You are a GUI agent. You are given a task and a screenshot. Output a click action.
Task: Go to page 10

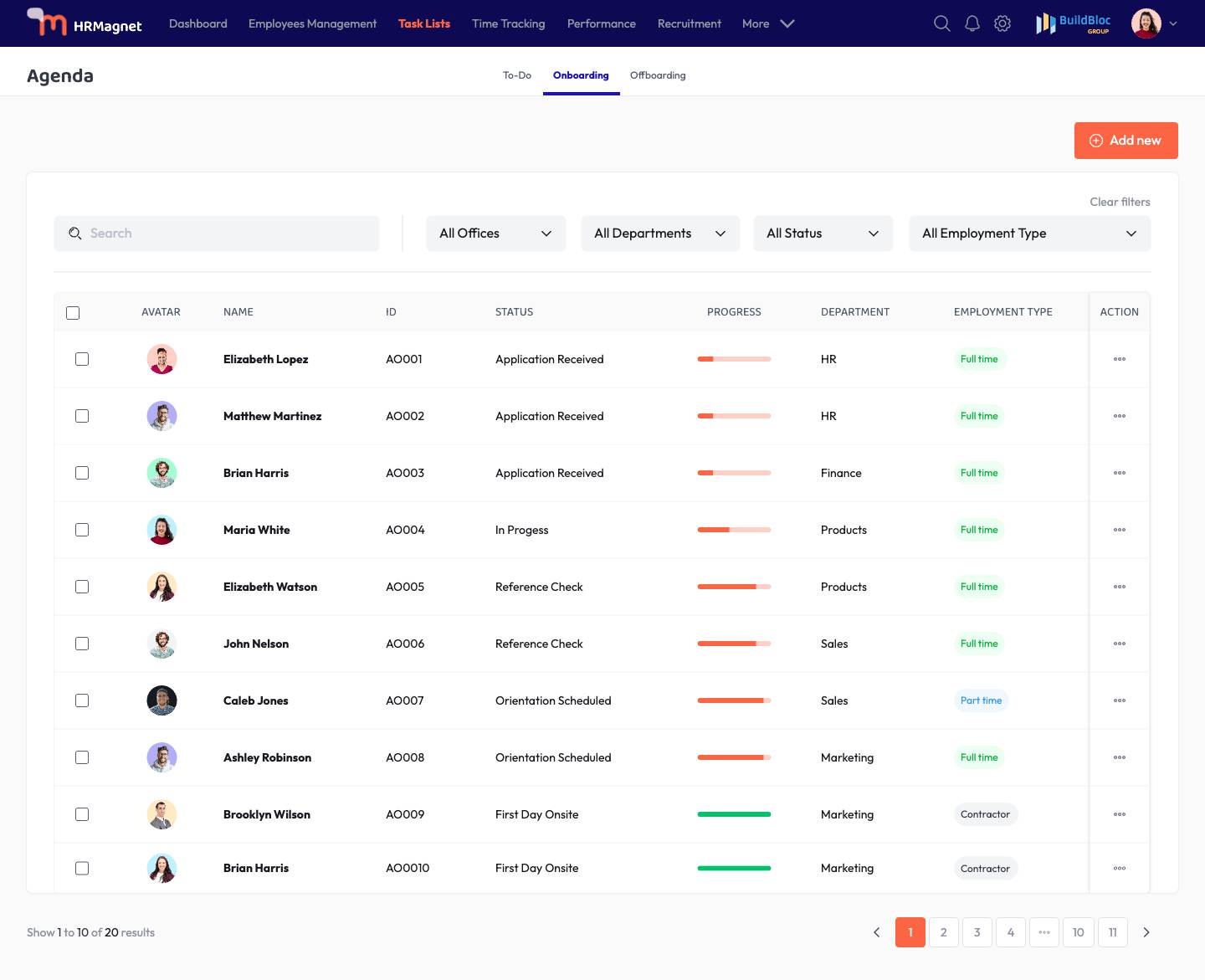click(x=1079, y=932)
